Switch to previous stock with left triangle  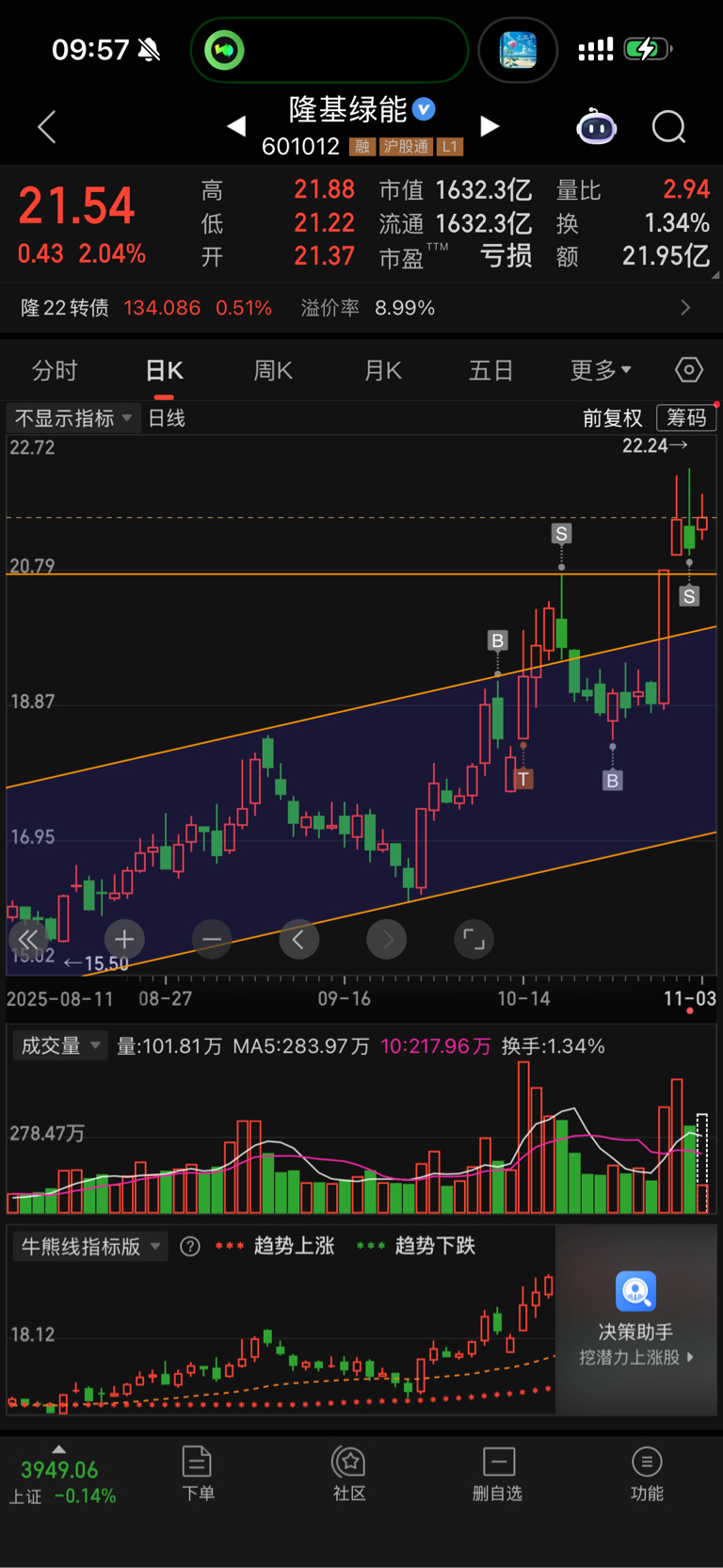(x=236, y=126)
